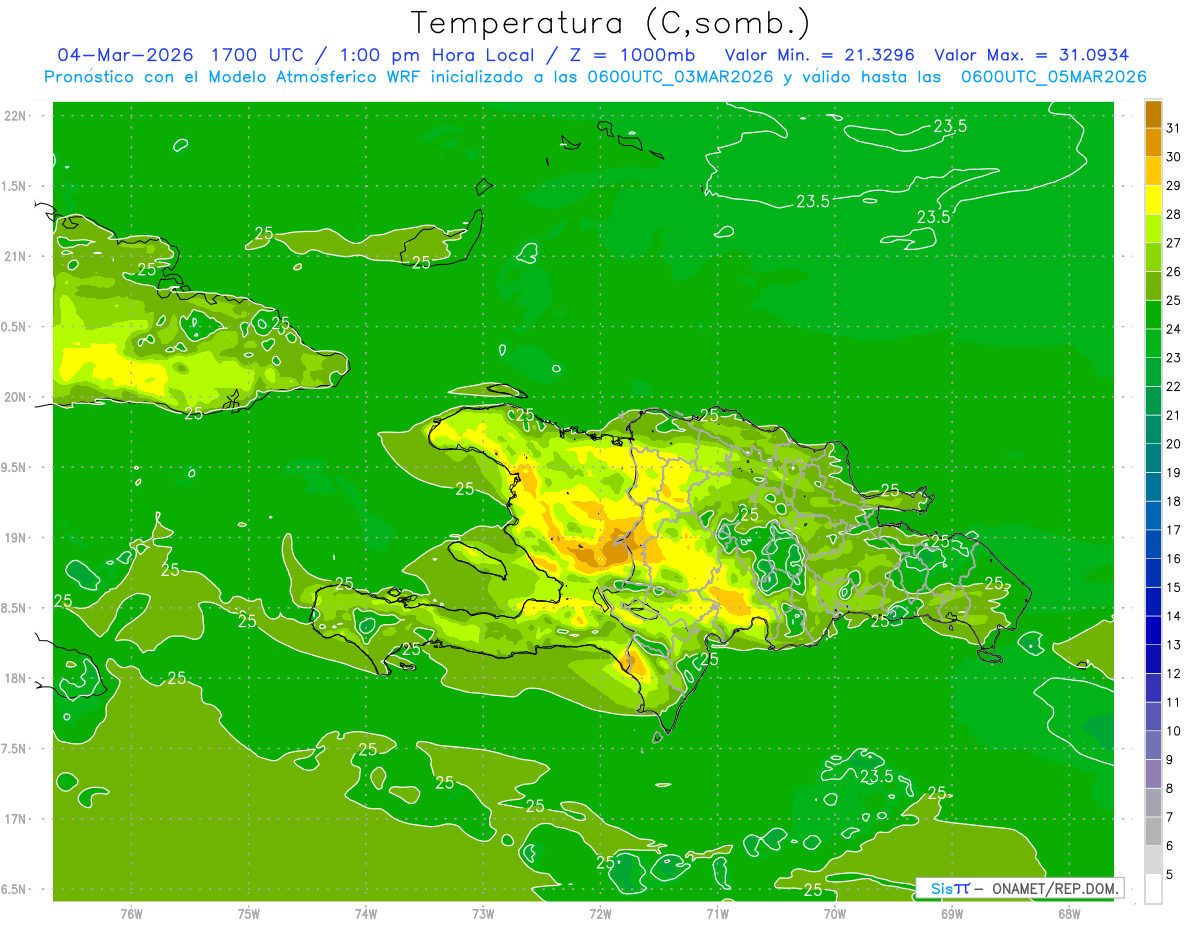Click the legend scale value "17"

(1173, 530)
